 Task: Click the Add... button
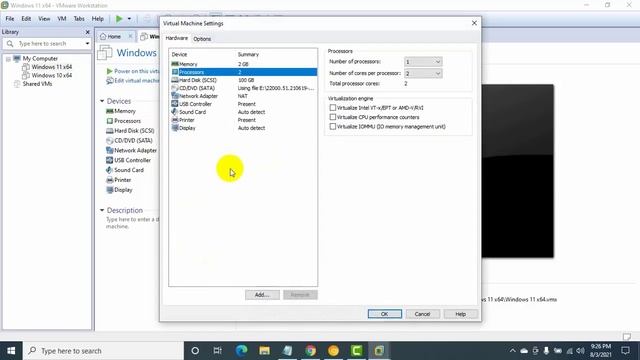coord(262,295)
